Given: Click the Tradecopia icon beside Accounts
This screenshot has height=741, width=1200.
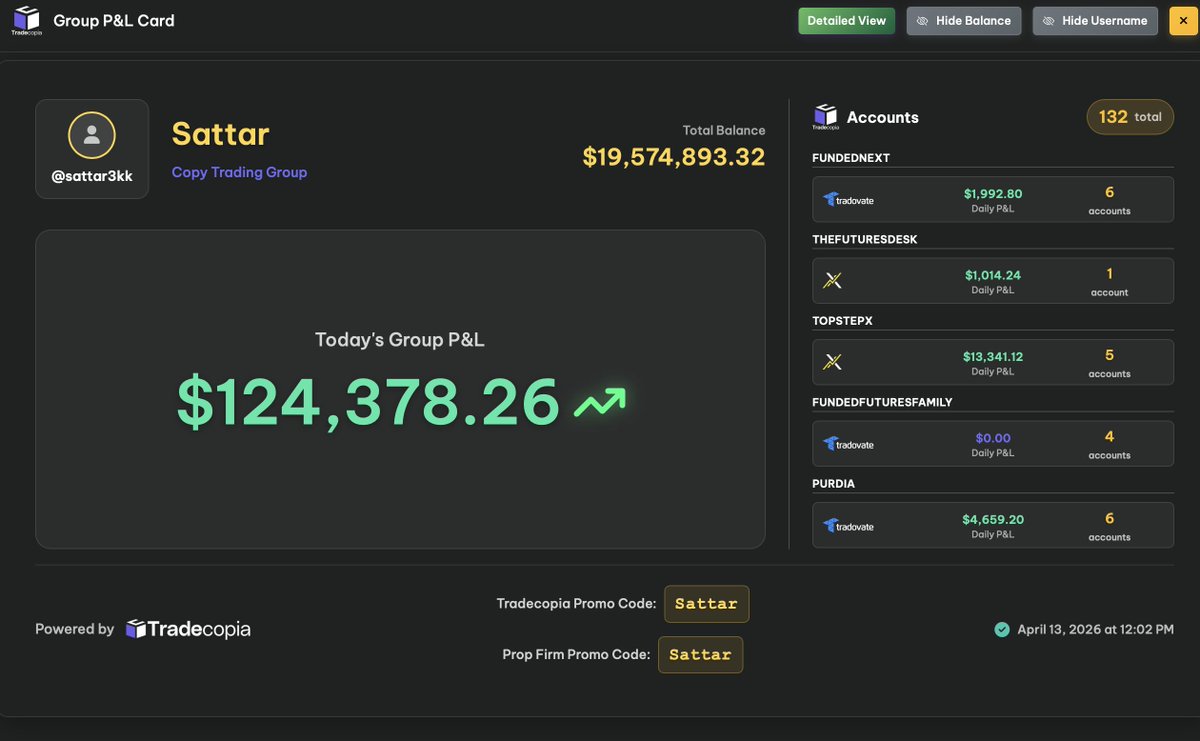Looking at the screenshot, I should click(825, 117).
